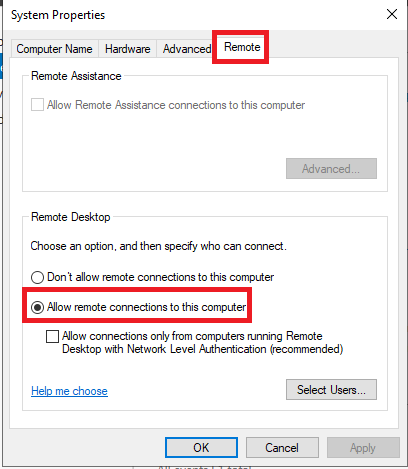Click the 'Desktop with Network Level Authentication' label line
The image size is (408, 469).
pos(203,349)
